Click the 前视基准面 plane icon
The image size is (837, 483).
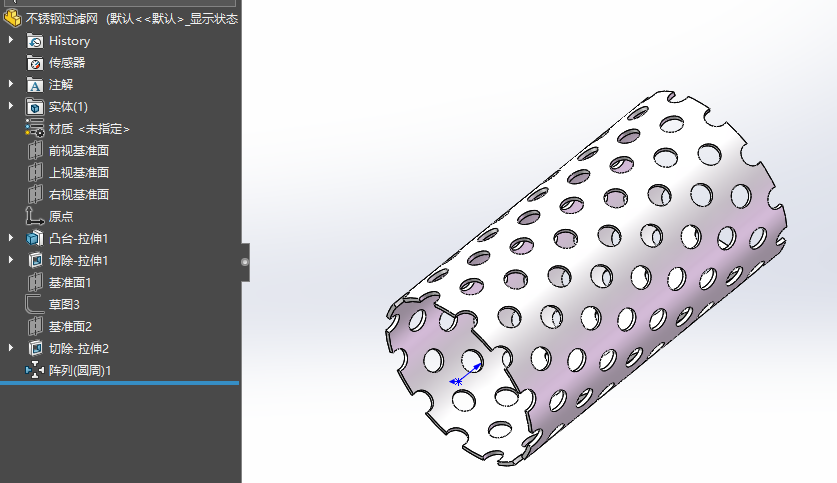(35, 151)
